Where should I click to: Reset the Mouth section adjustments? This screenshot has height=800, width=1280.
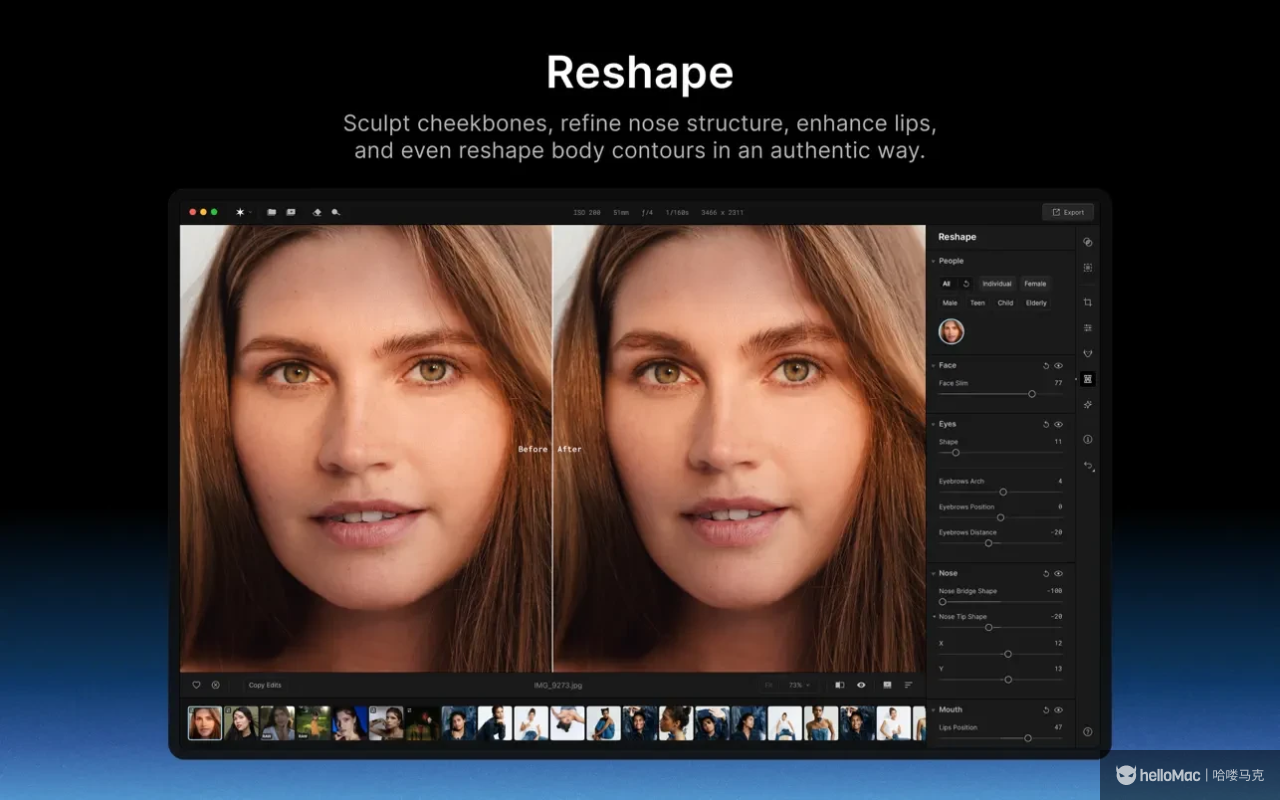pyautogui.click(x=1046, y=710)
